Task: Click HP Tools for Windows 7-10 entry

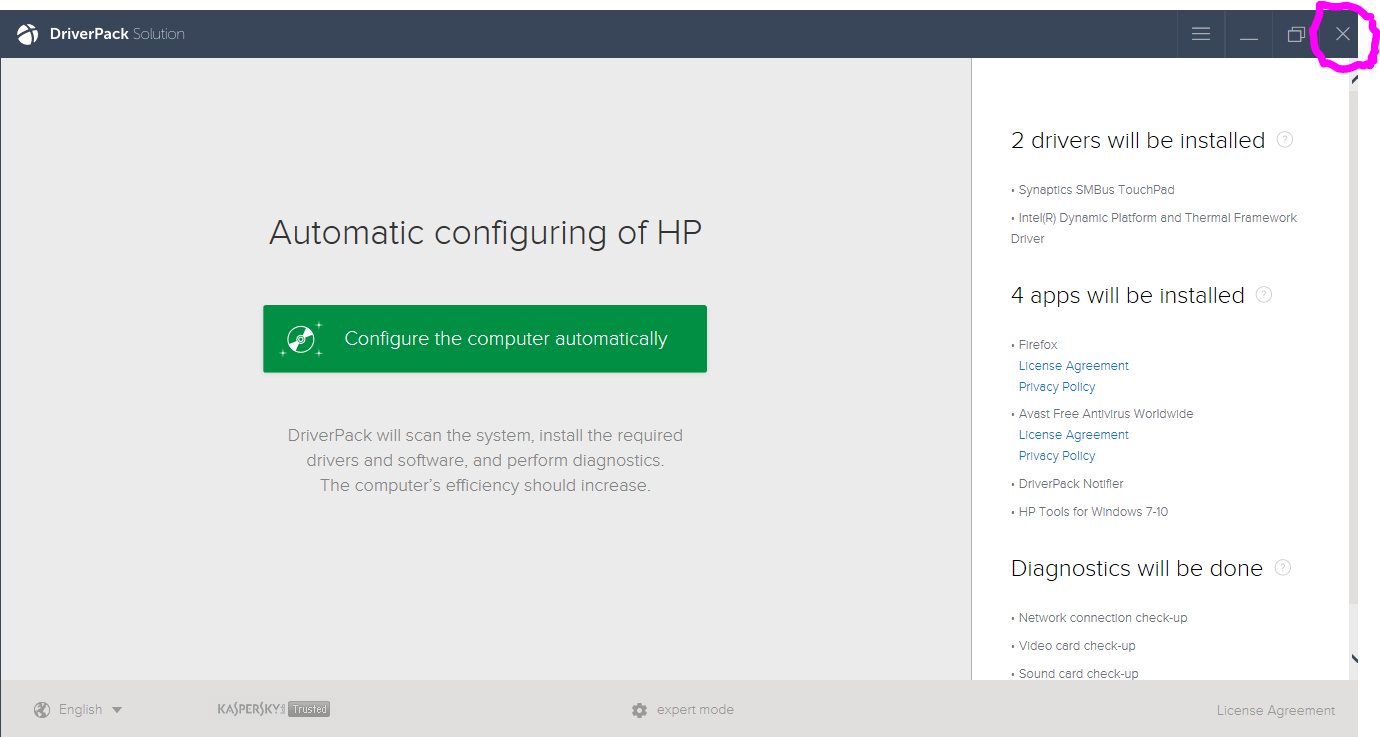Action: 1093,512
